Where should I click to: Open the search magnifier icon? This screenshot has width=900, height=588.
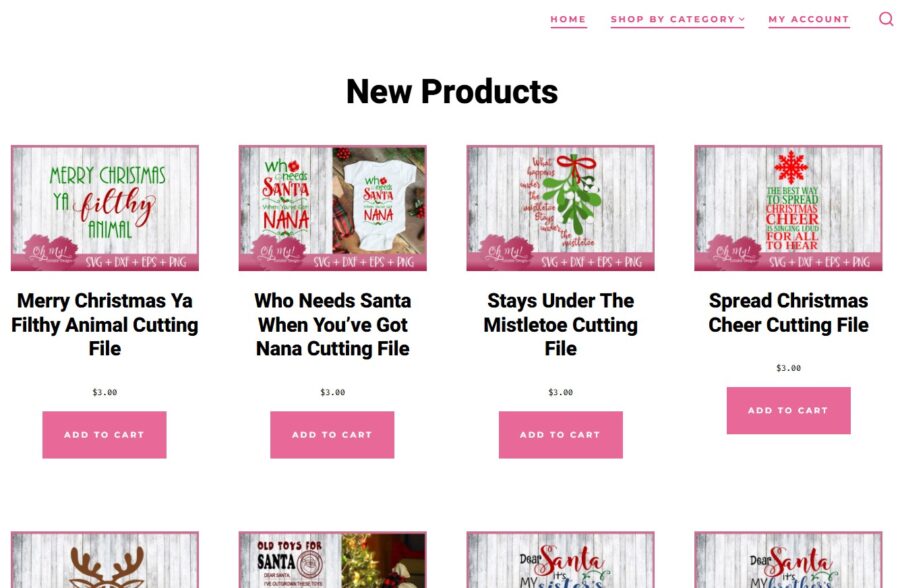tap(886, 19)
